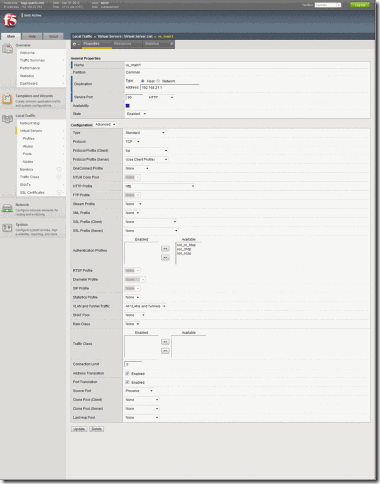Open the Source Port Preserve dropdown
Viewport: 380px width, 484px height.
tap(139, 391)
